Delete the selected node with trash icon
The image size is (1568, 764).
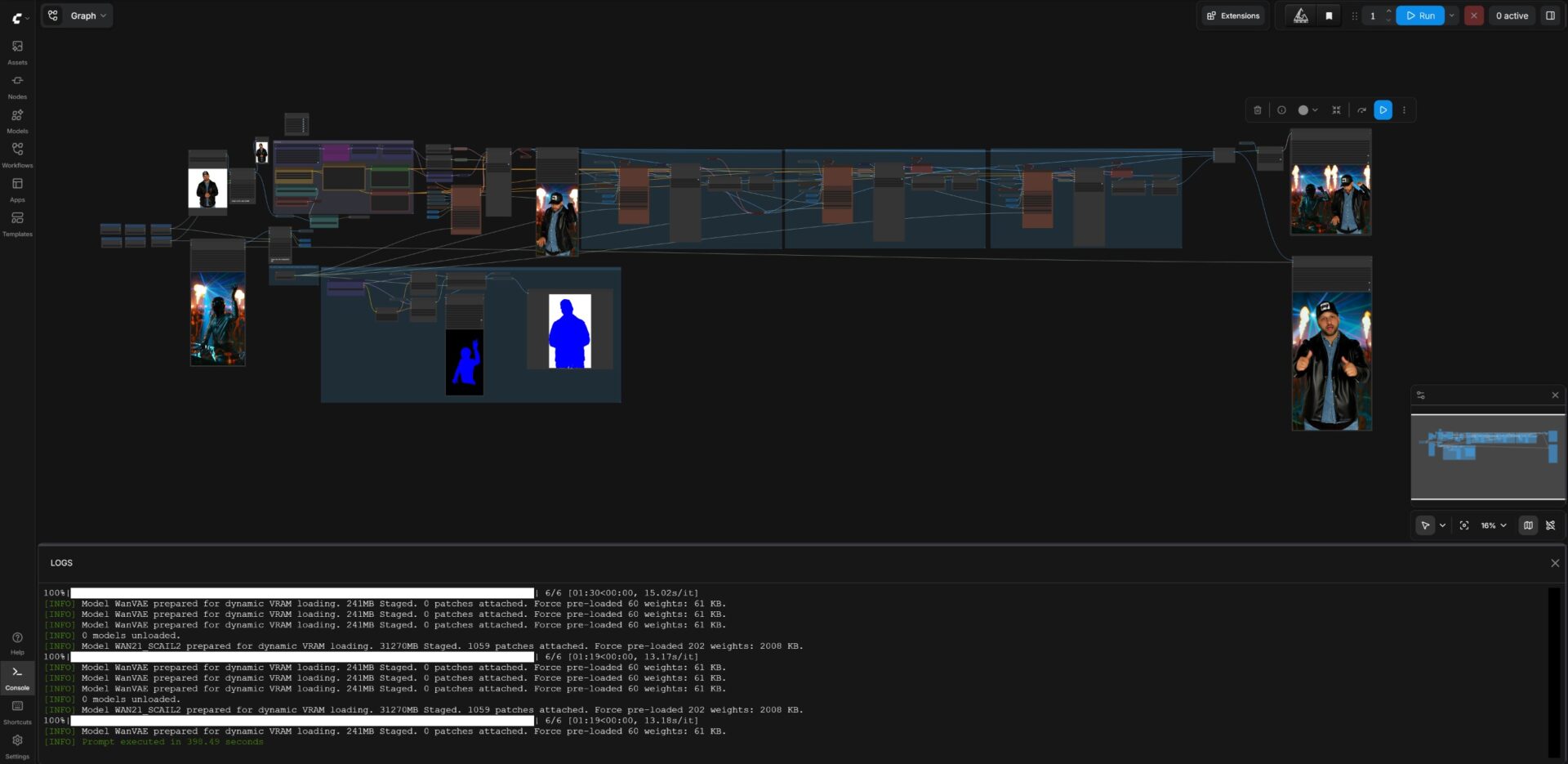pyautogui.click(x=1258, y=110)
